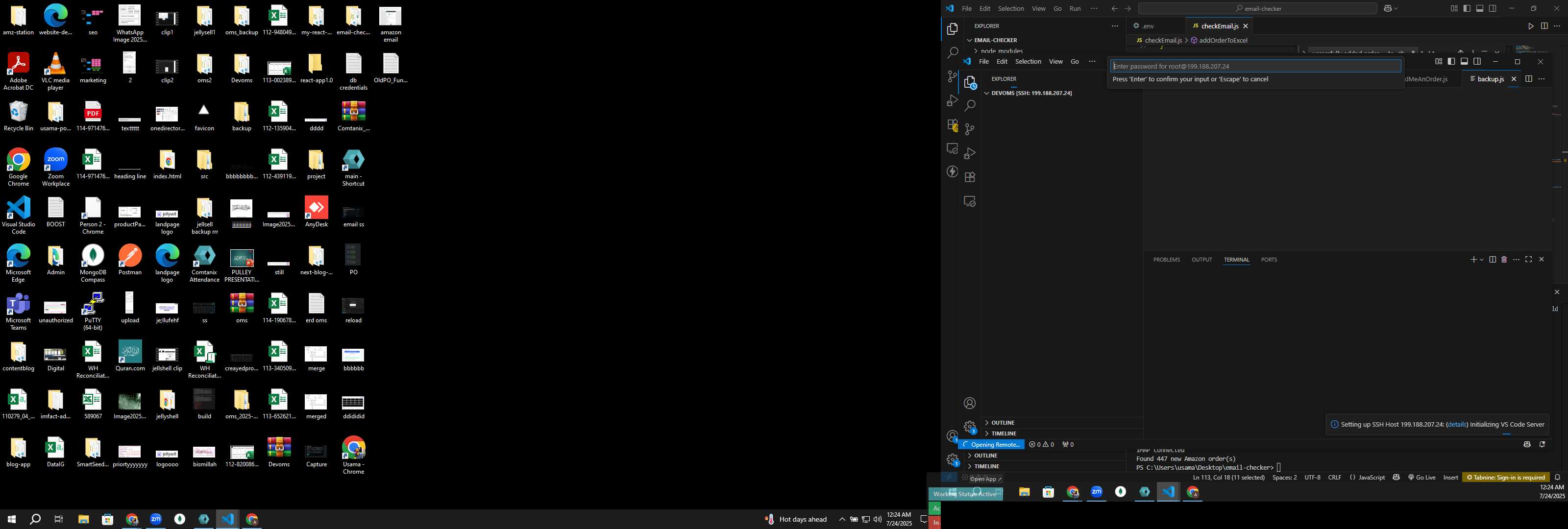Kill terminal with the trash icon
The image size is (1568, 529).
[1504, 259]
